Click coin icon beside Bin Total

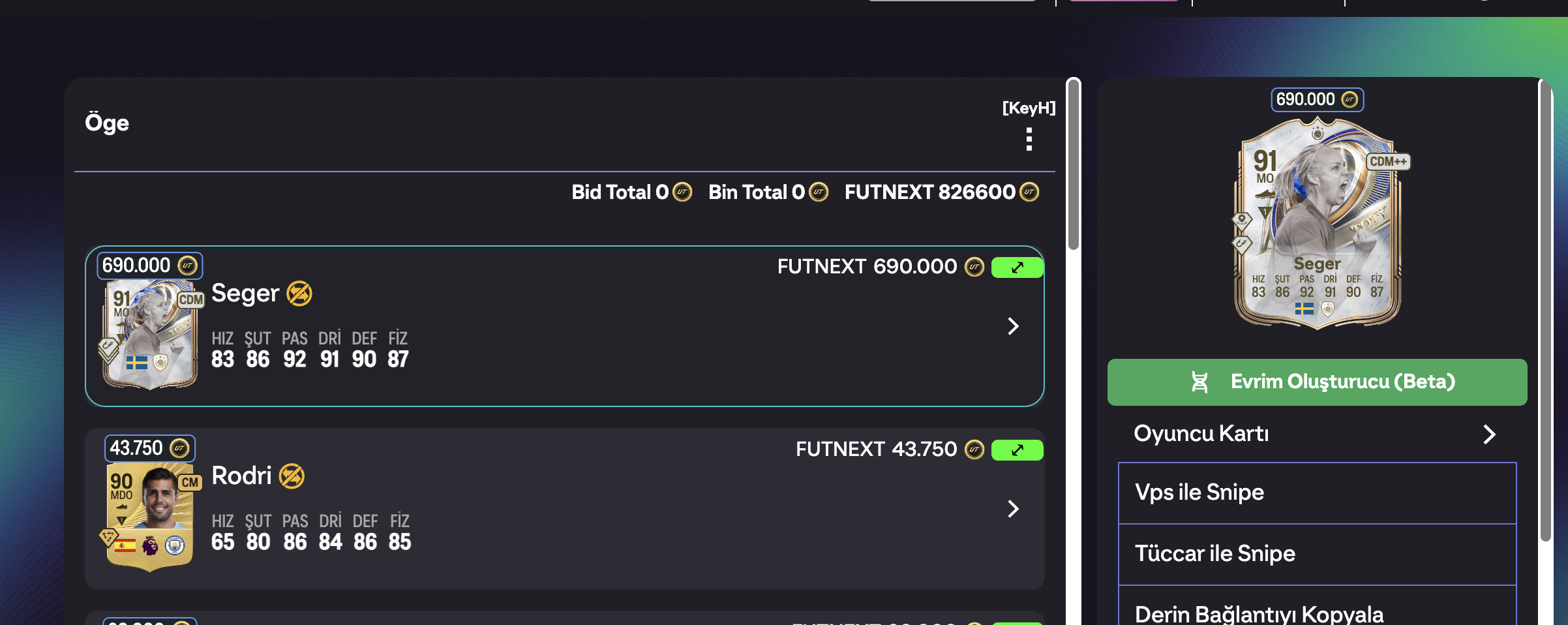(819, 192)
